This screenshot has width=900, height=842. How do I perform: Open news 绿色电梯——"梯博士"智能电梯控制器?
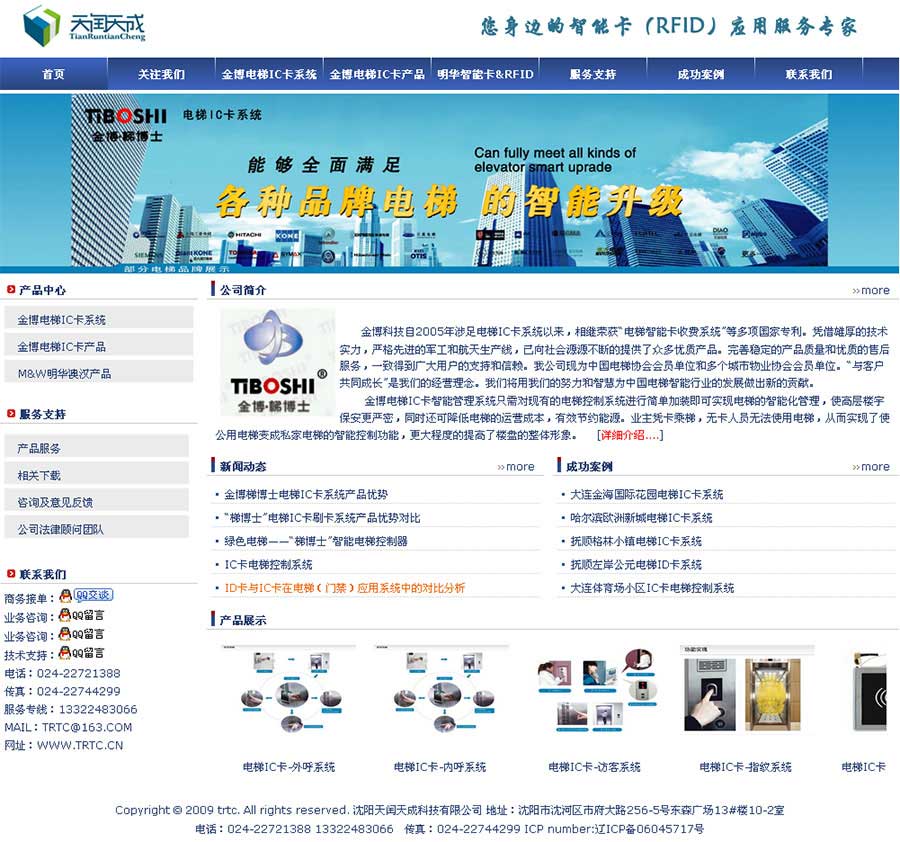point(316,541)
